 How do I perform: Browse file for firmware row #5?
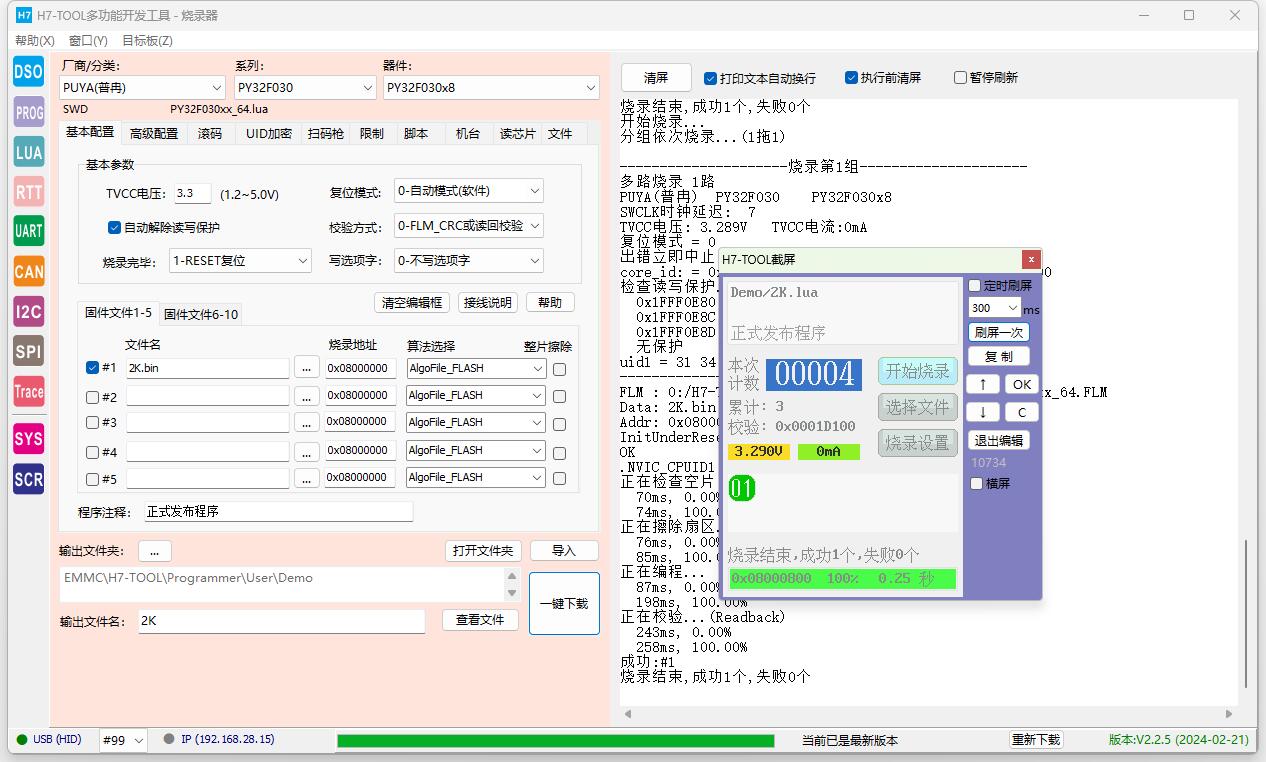click(307, 478)
